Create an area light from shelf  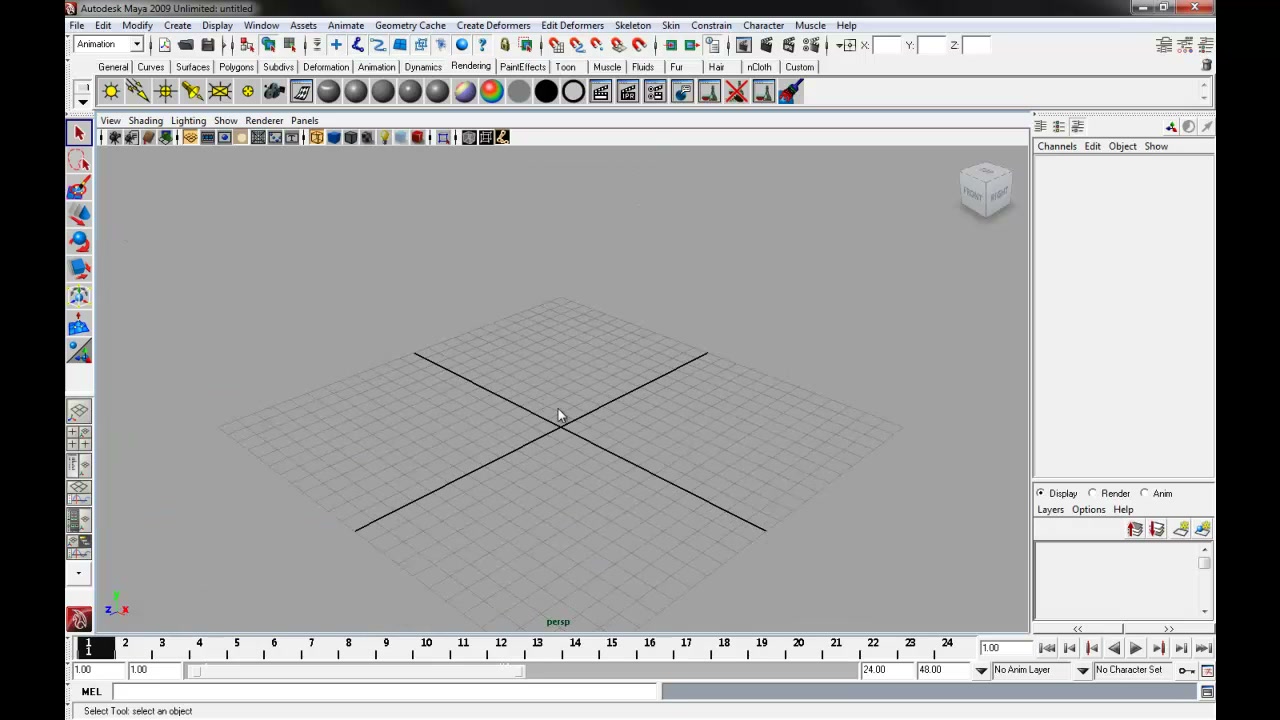point(219,92)
